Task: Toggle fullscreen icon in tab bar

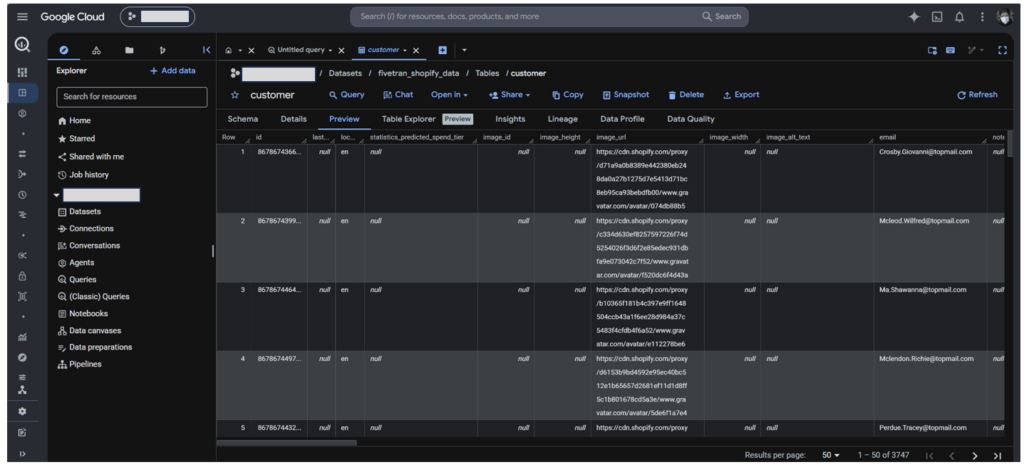Action: [1002, 50]
